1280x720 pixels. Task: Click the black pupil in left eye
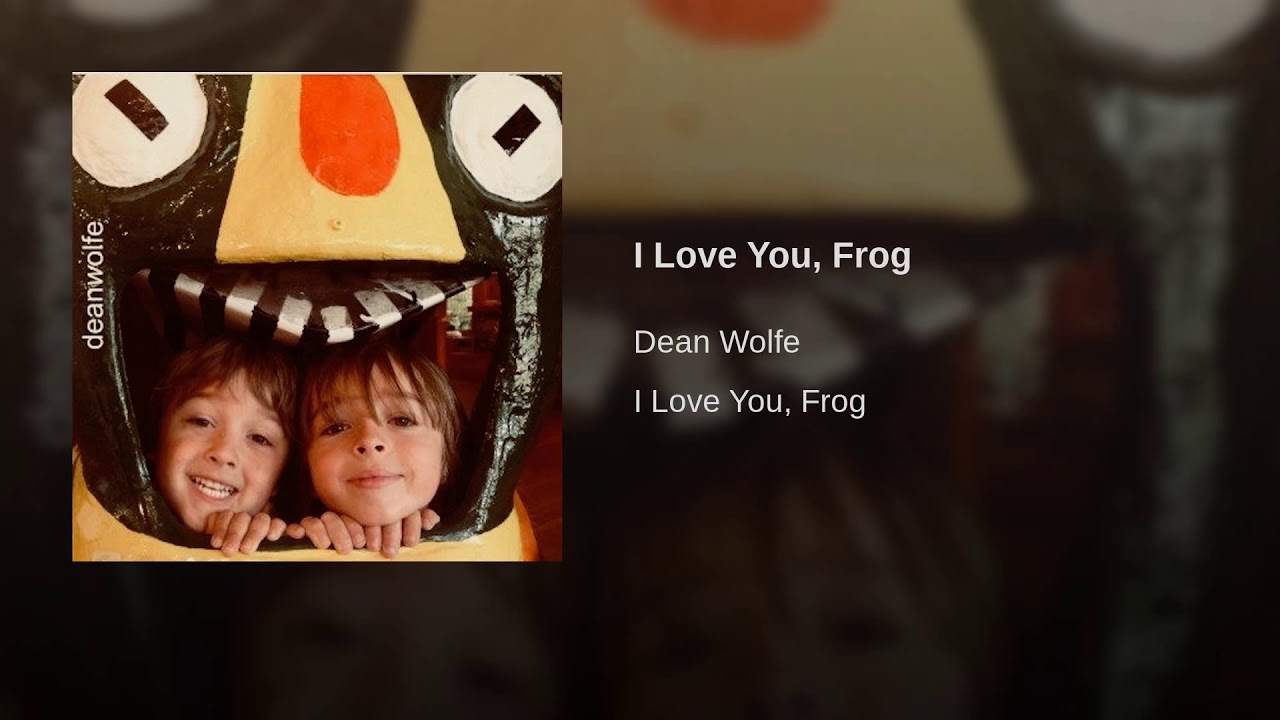(x=137, y=110)
